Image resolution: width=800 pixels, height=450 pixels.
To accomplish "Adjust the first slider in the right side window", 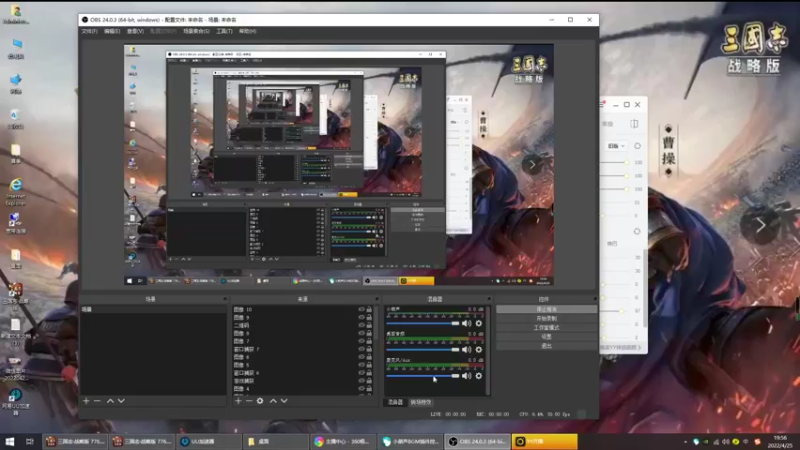I will point(614,162).
